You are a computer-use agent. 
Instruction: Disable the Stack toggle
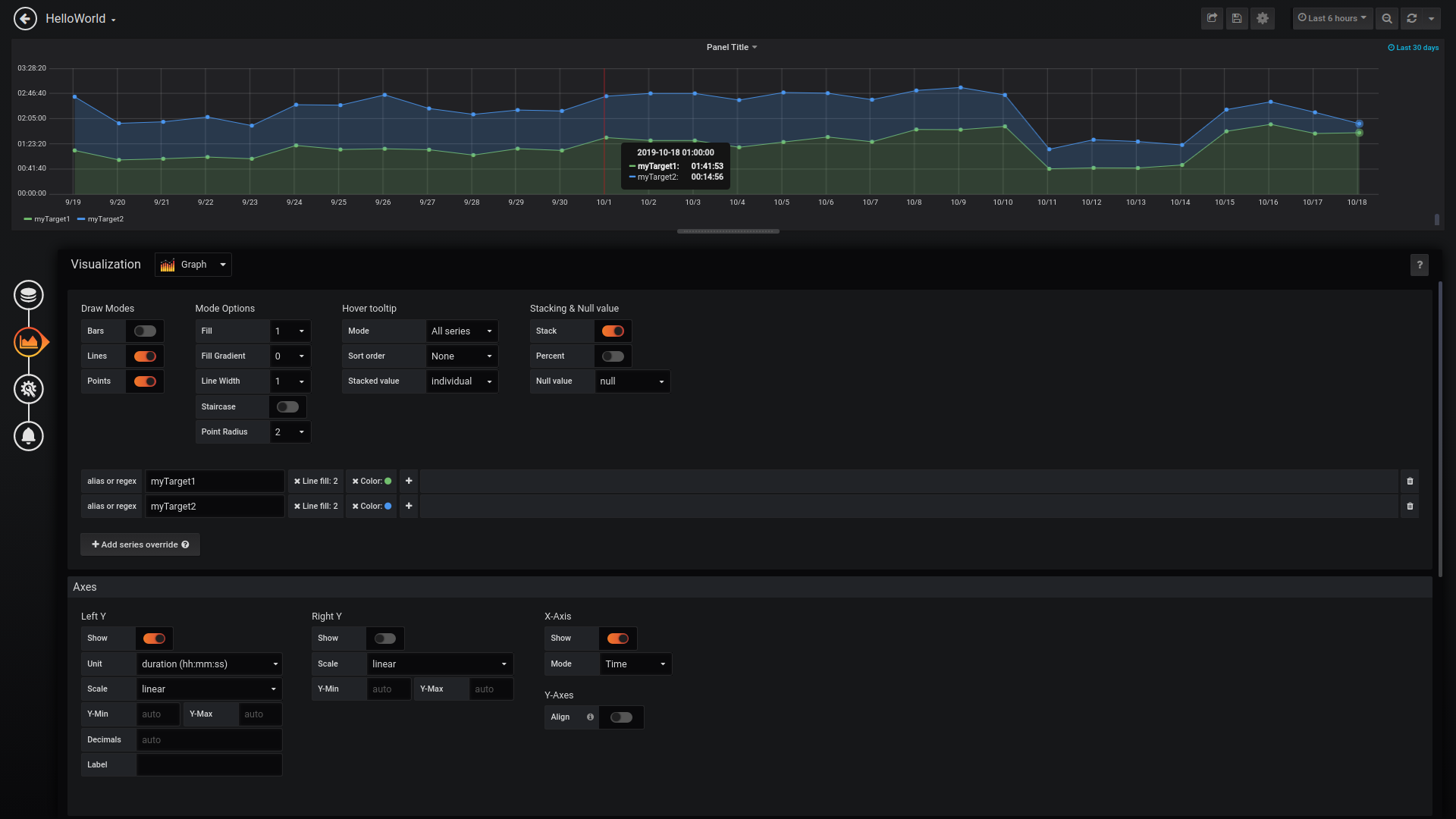(613, 331)
